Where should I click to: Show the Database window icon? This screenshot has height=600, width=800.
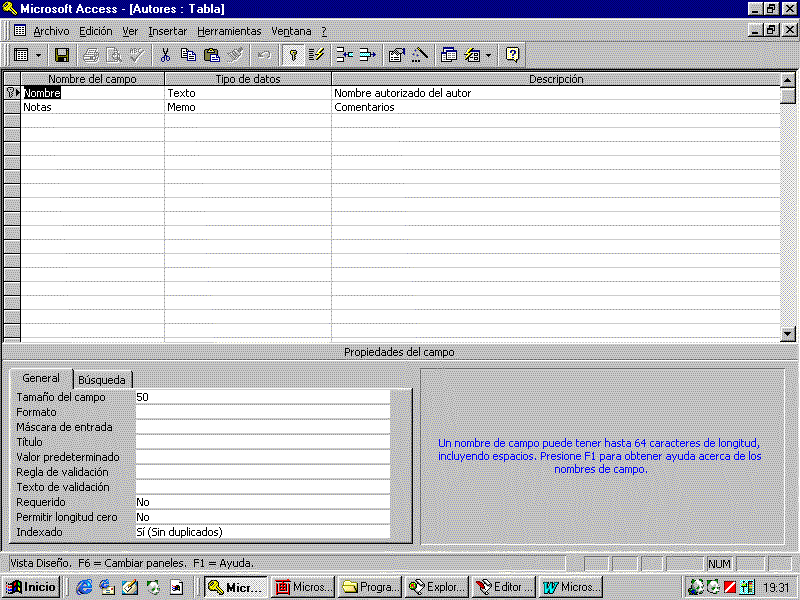point(448,55)
